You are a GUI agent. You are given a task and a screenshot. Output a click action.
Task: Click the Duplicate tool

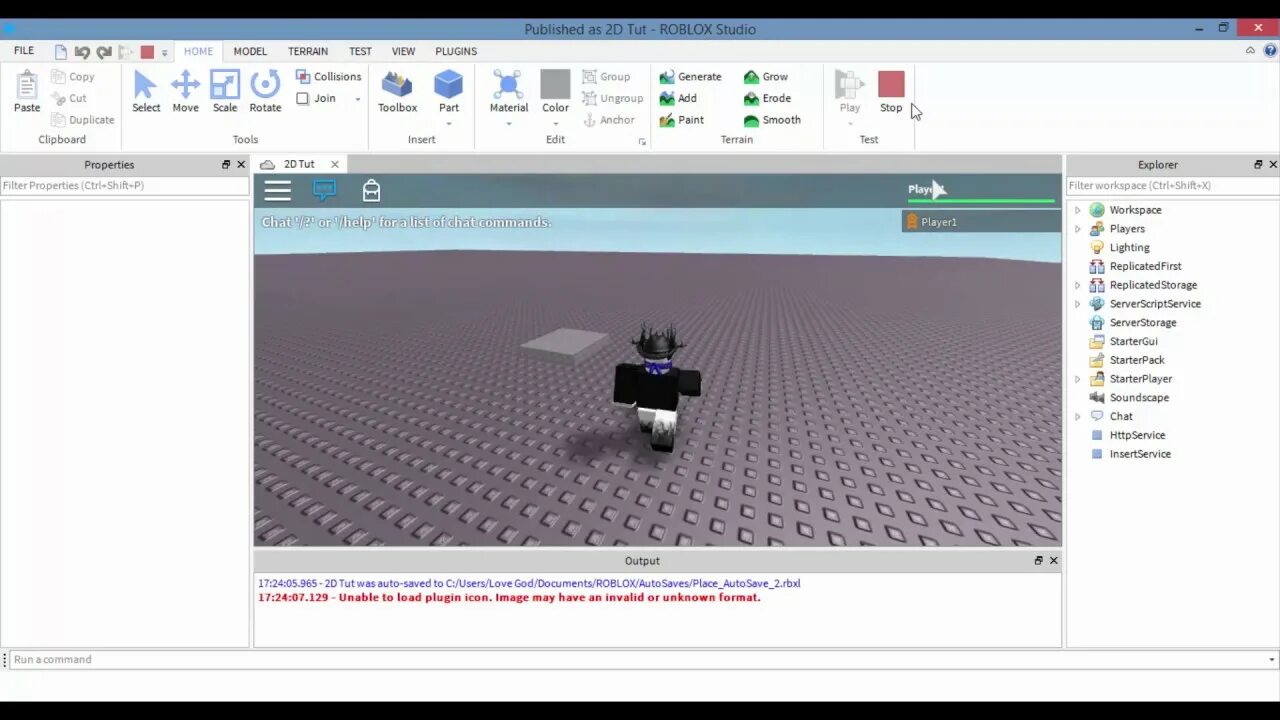point(83,120)
